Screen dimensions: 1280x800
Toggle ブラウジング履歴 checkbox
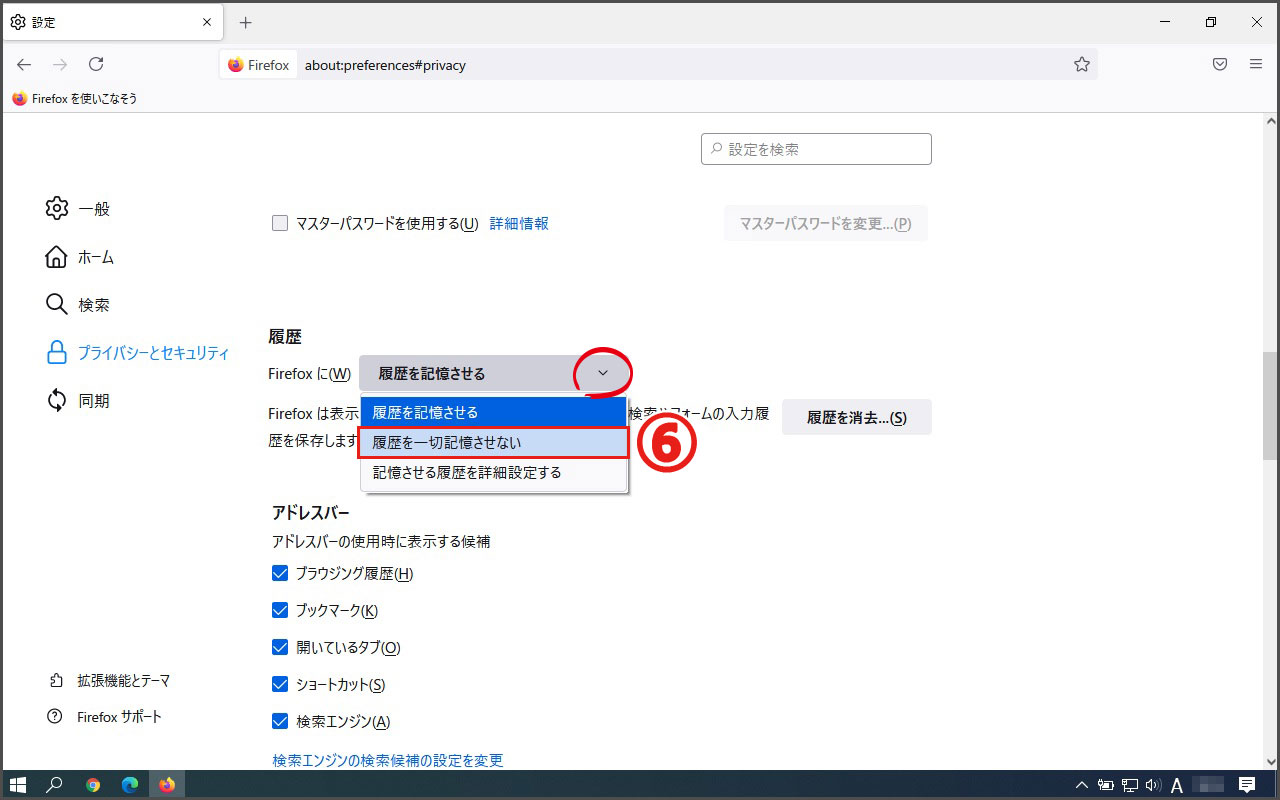(280, 574)
